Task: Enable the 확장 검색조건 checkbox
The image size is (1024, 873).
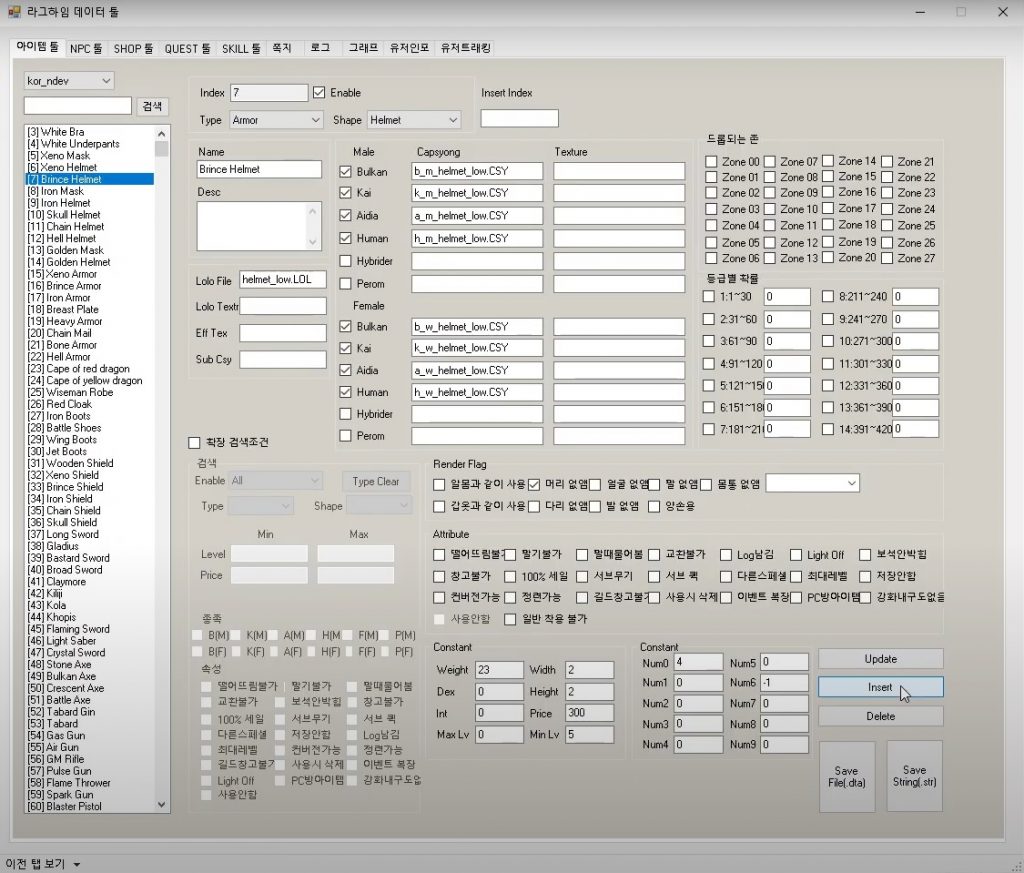Action: click(194, 443)
